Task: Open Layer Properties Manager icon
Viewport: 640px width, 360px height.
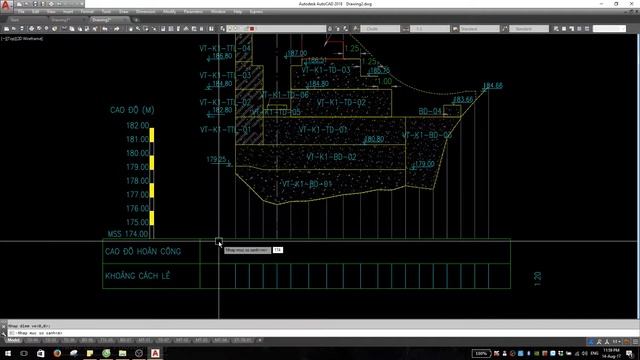Action: click(x=222, y=29)
